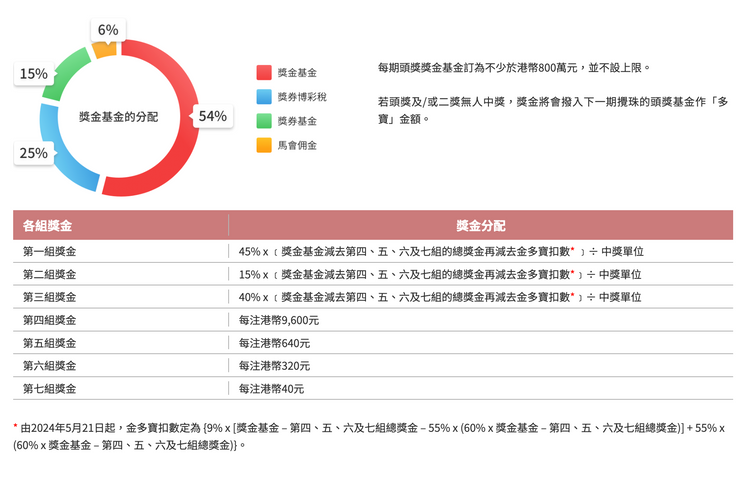Click the 馬會佣金 legend label

(297, 145)
